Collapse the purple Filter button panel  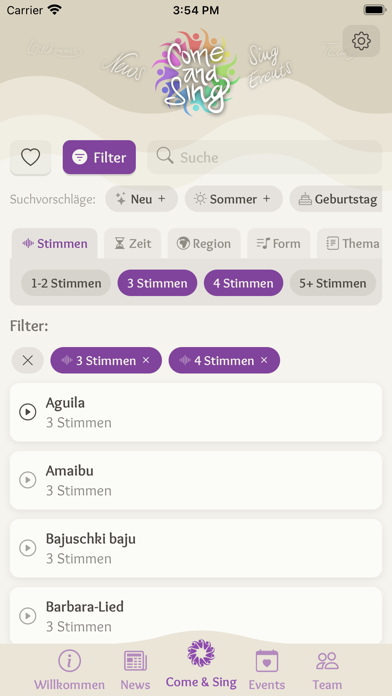(99, 157)
